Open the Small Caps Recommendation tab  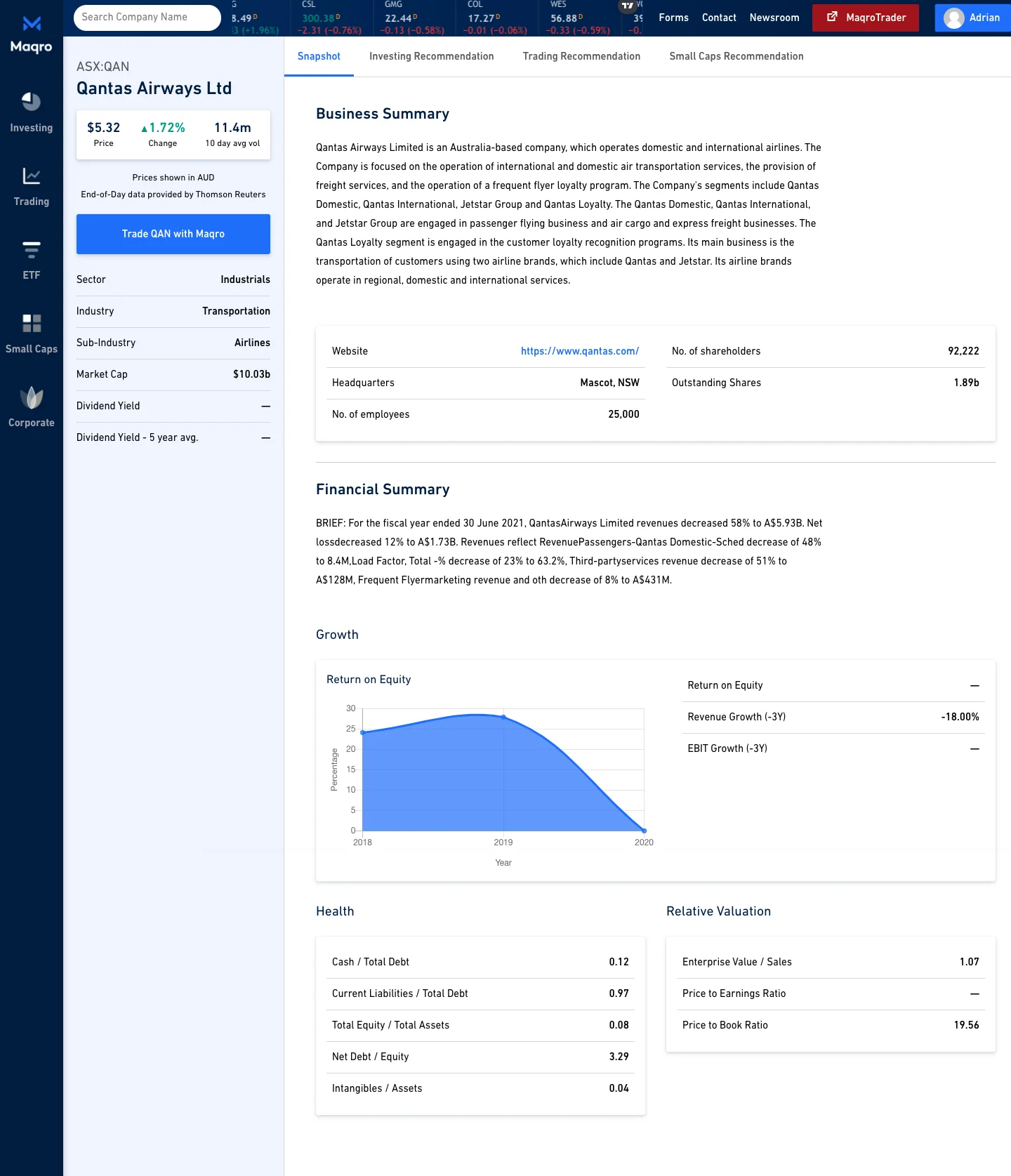pos(736,56)
